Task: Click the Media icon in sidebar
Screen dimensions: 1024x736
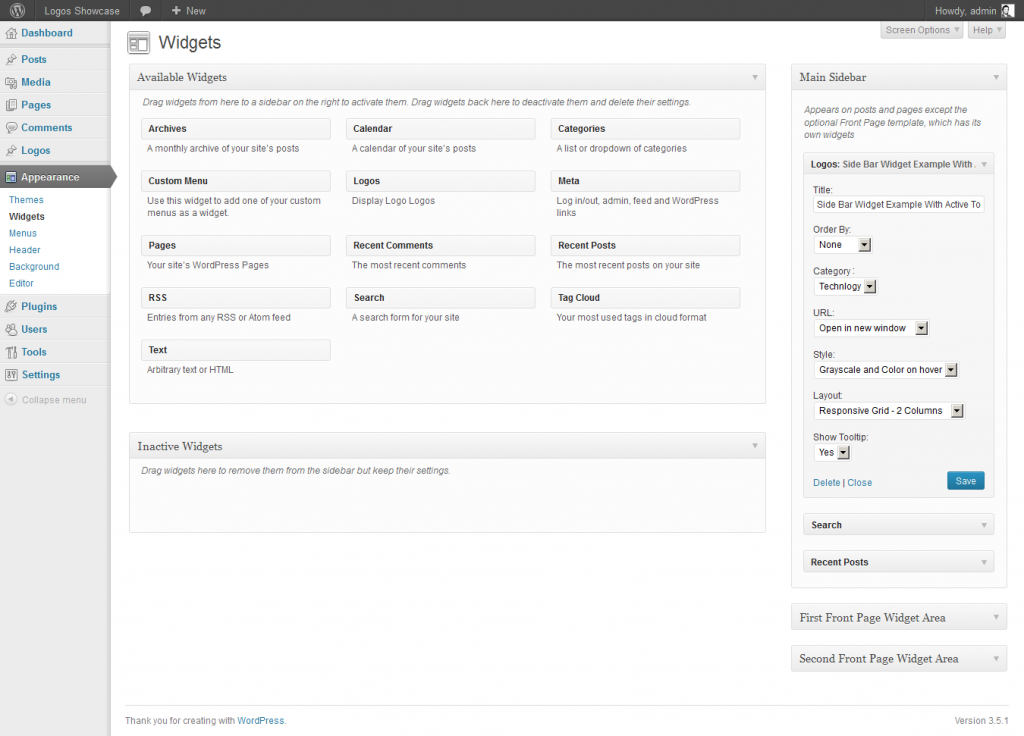Action: pyautogui.click(x=11, y=82)
